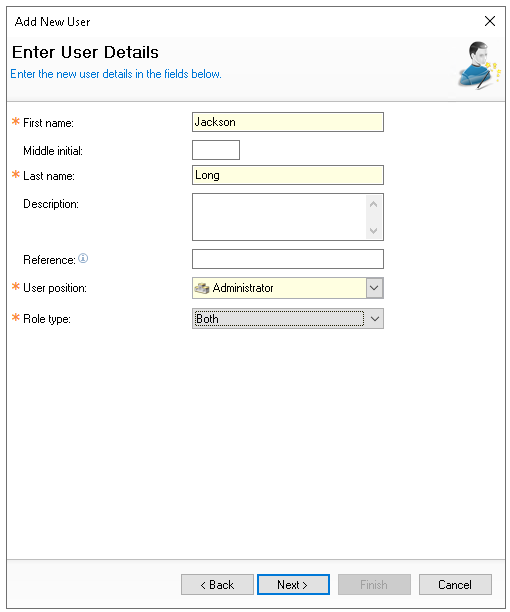This screenshot has width=510, height=612.
Task: Click the Last name field containing Long
Action: click(288, 175)
